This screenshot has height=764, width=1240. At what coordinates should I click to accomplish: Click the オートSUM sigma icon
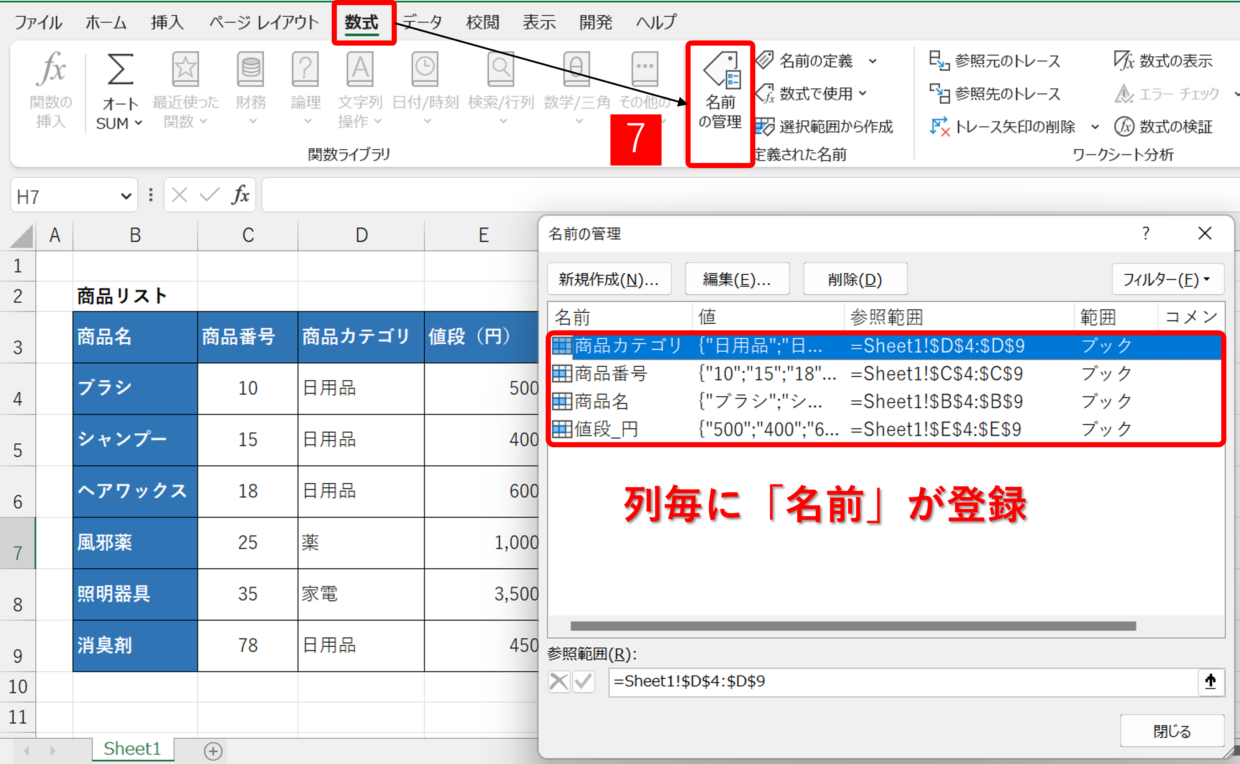(120, 71)
